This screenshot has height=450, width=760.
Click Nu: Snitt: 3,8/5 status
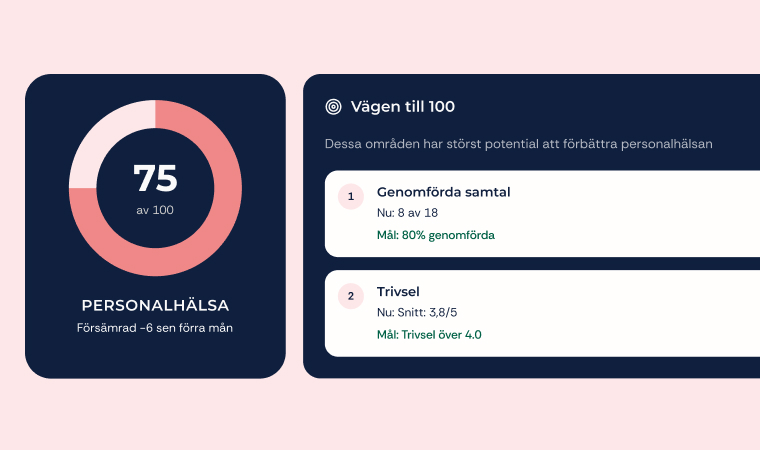click(417, 312)
